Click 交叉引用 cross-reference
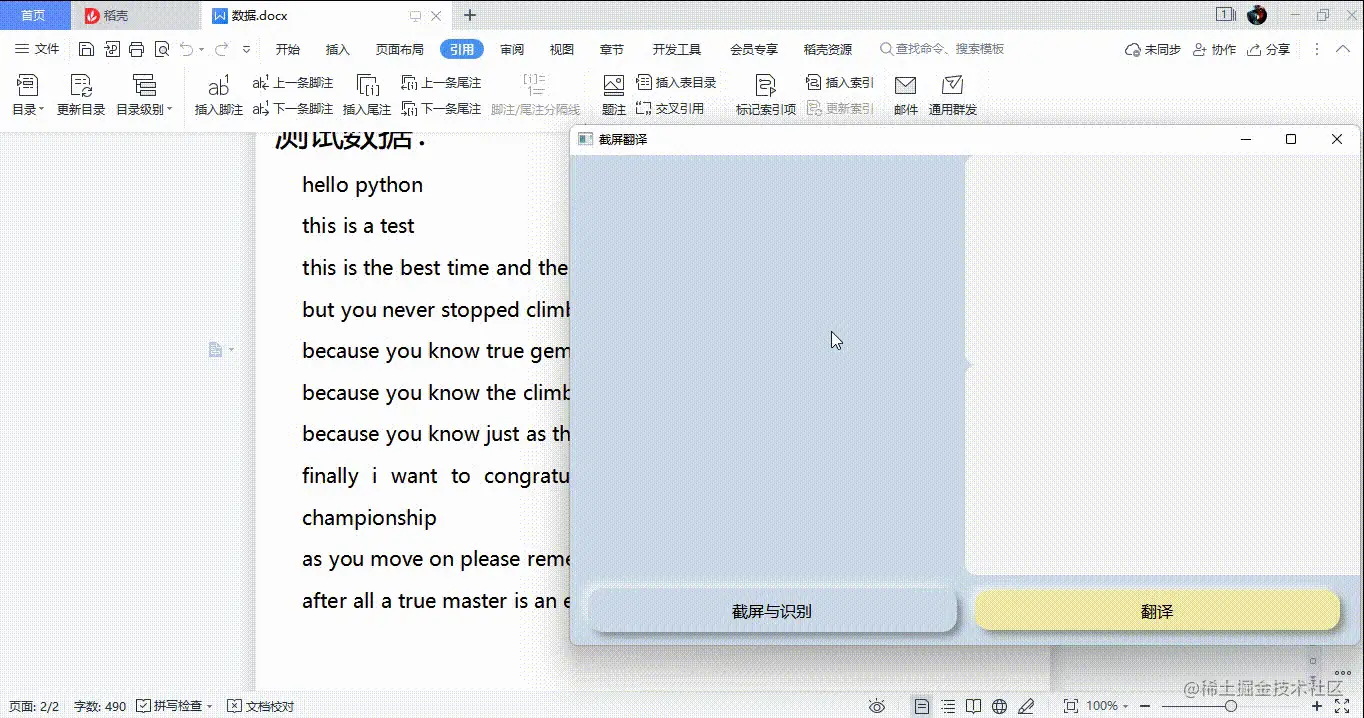This screenshot has height=718, width=1364. [x=670, y=109]
